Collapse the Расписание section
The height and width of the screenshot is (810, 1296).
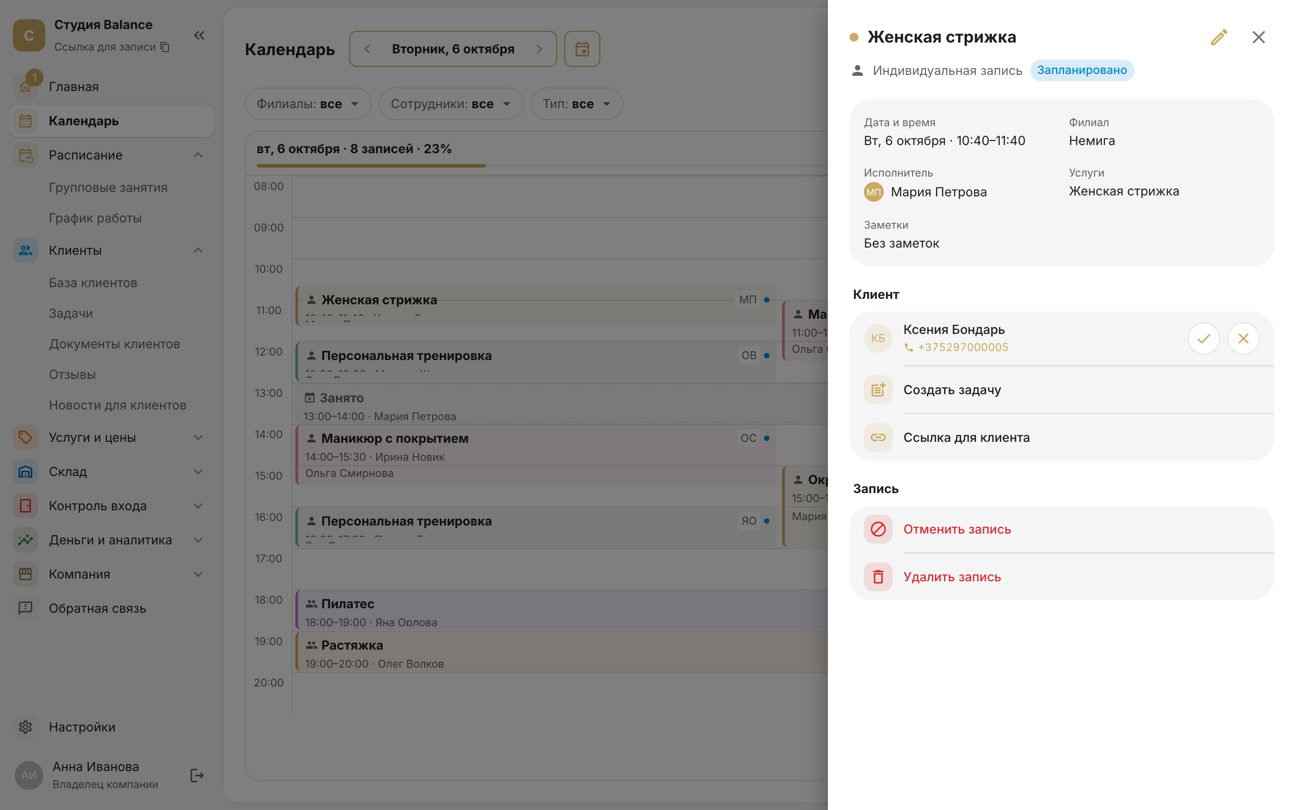pos(198,155)
